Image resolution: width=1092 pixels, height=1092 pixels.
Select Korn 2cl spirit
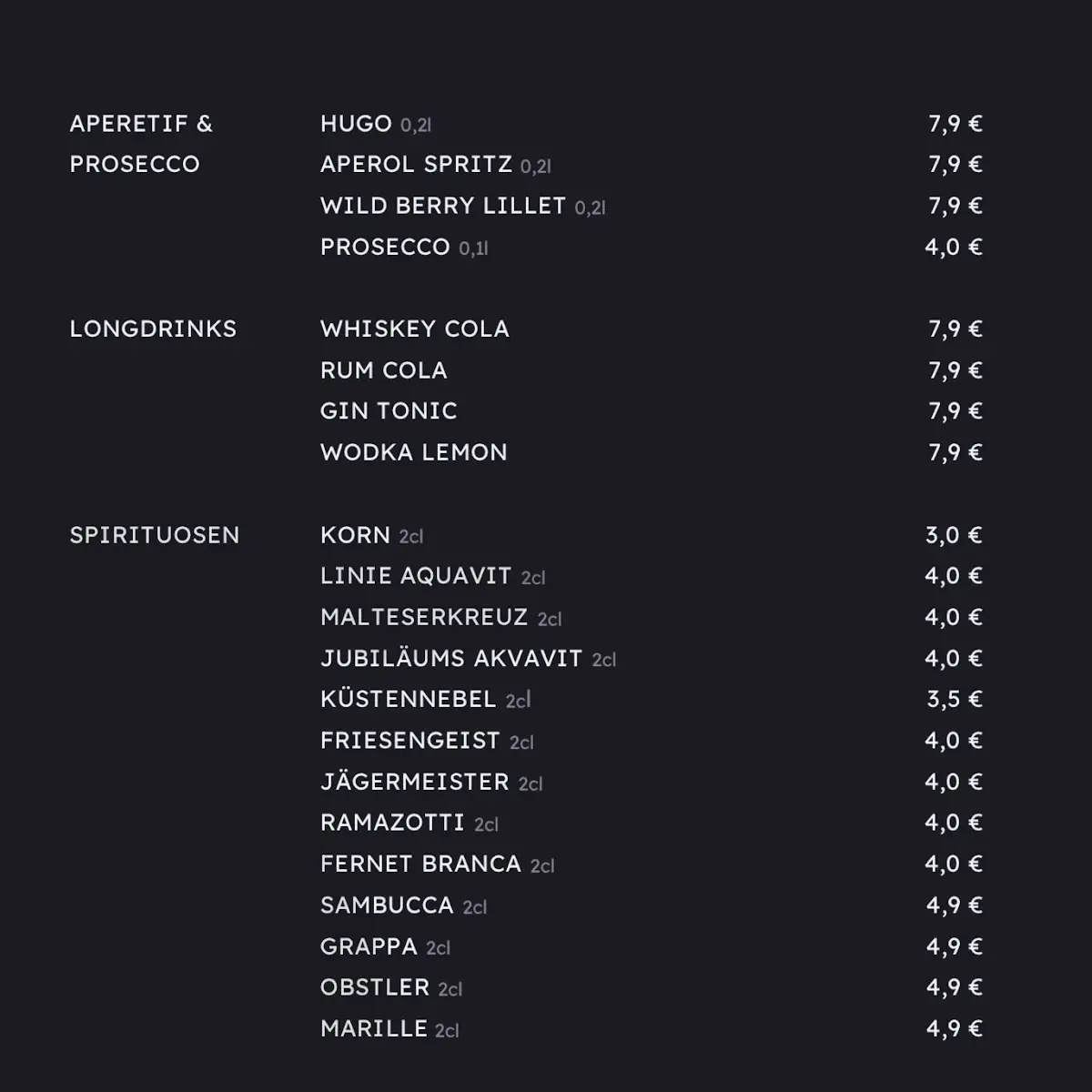tap(371, 535)
